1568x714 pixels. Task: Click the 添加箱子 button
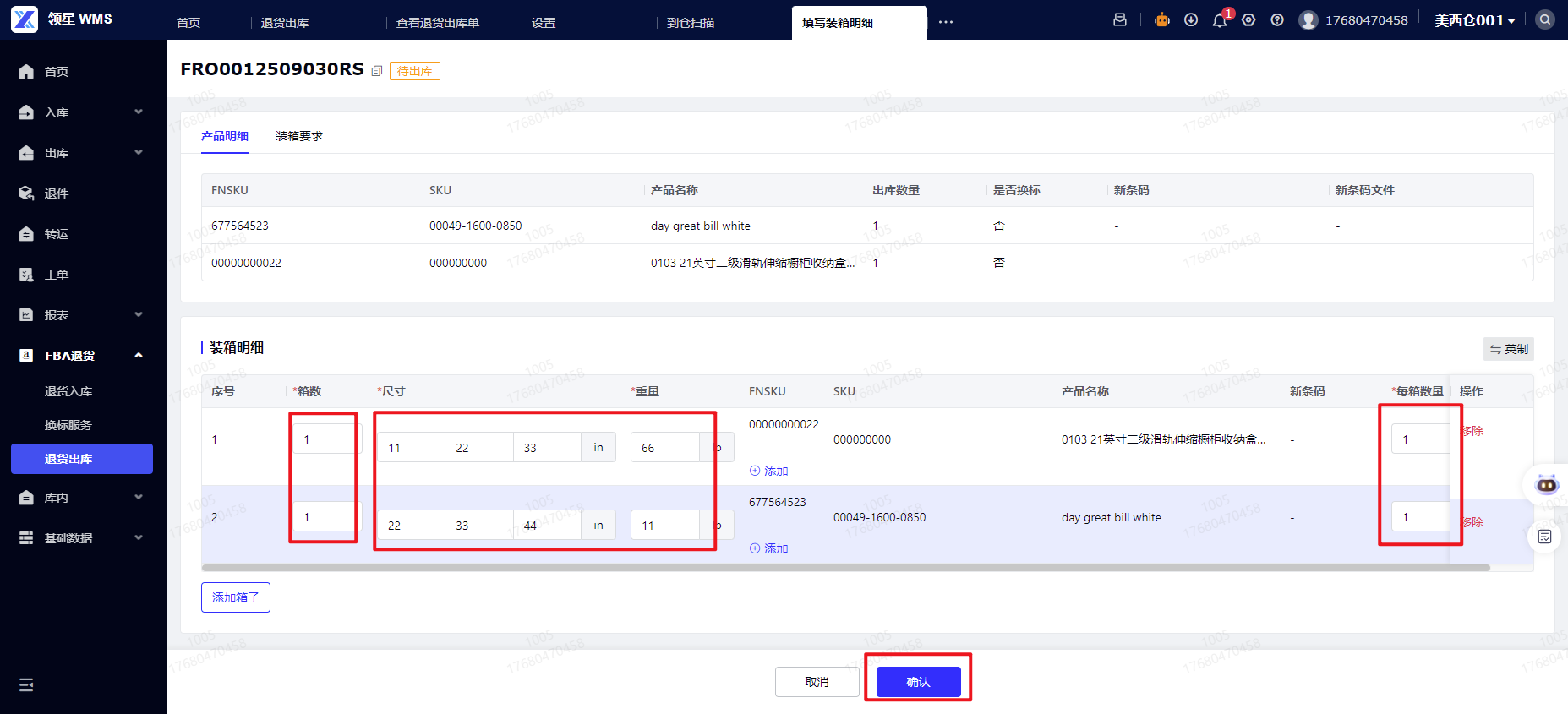pyautogui.click(x=236, y=597)
